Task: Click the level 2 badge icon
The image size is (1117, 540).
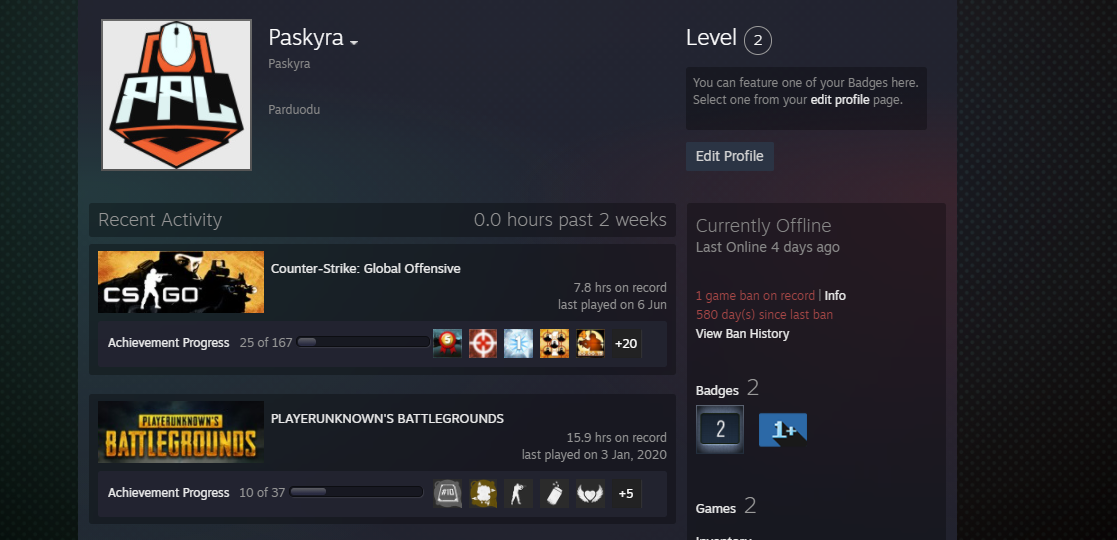Action: pyautogui.click(x=719, y=429)
